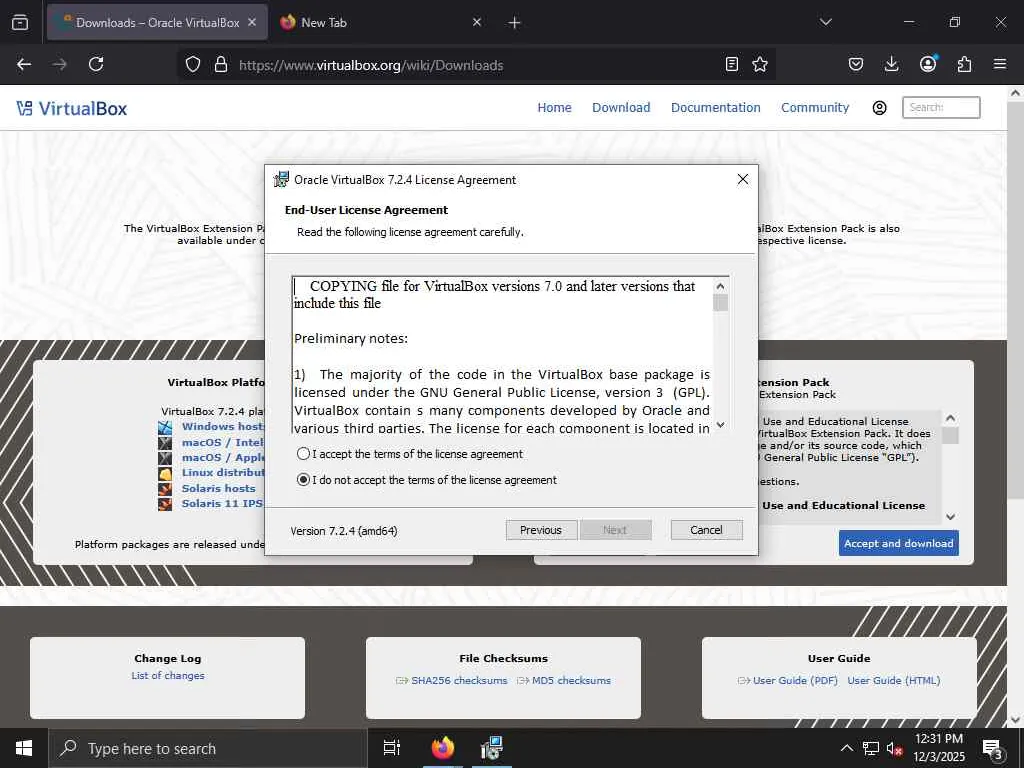Close the New Tab tab
Image resolution: width=1024 pixels, height=768 pixels.
click(477, 23)
